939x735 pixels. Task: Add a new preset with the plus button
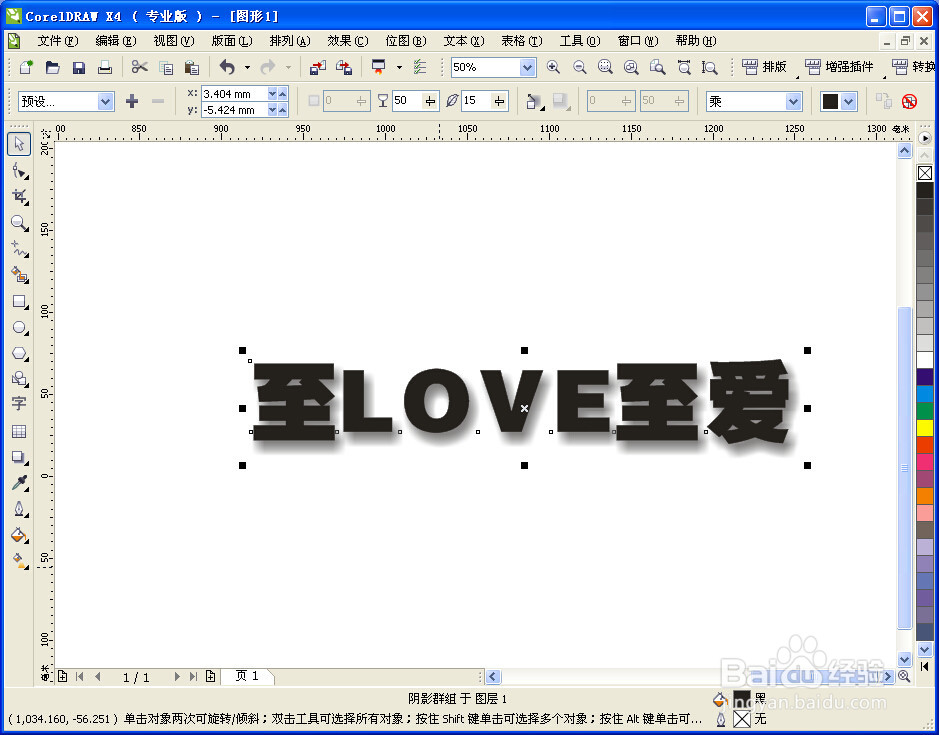point(131,101)
